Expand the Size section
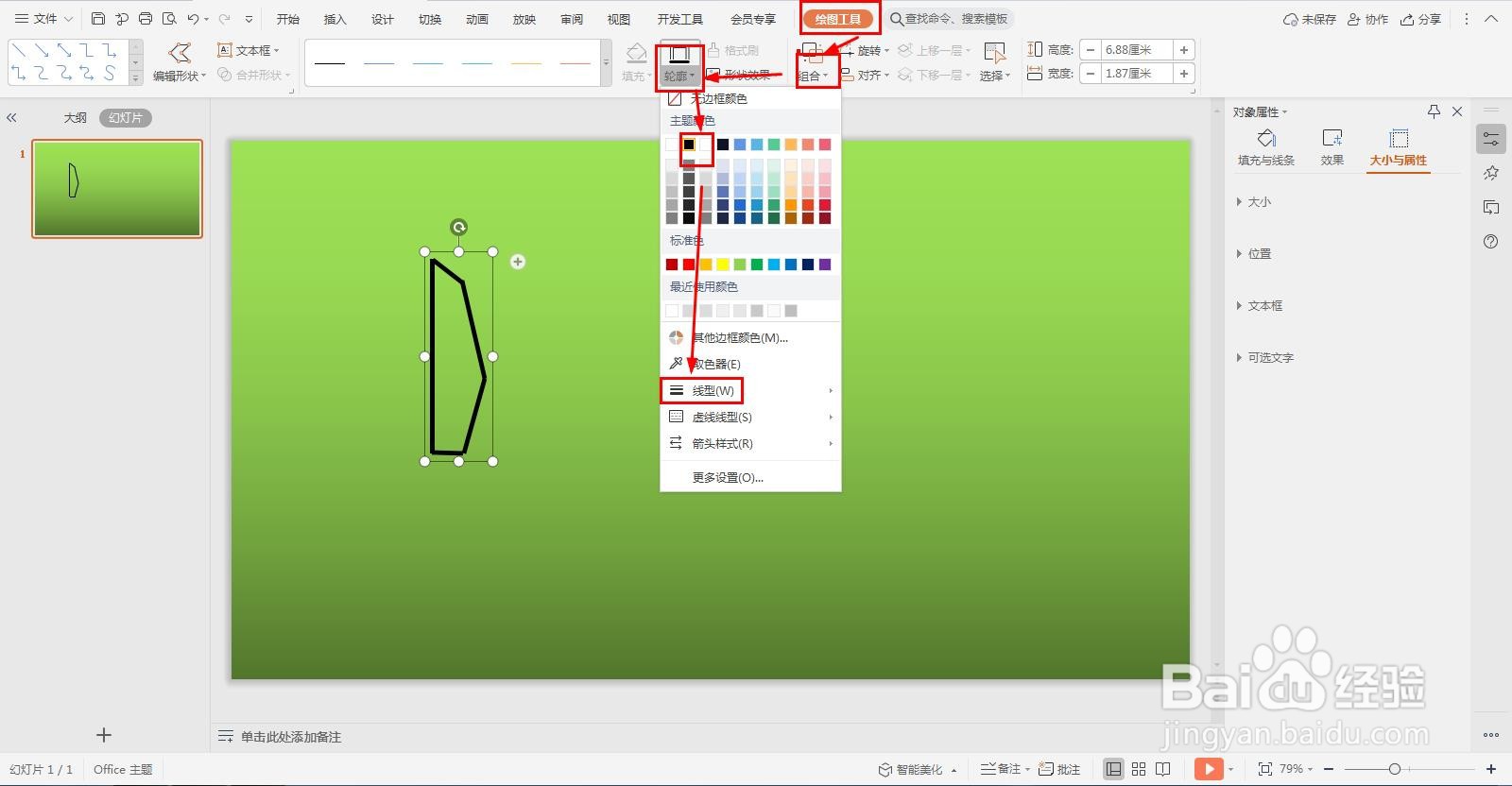The width and height of the screenshot is (1512, 786). 1254,202
